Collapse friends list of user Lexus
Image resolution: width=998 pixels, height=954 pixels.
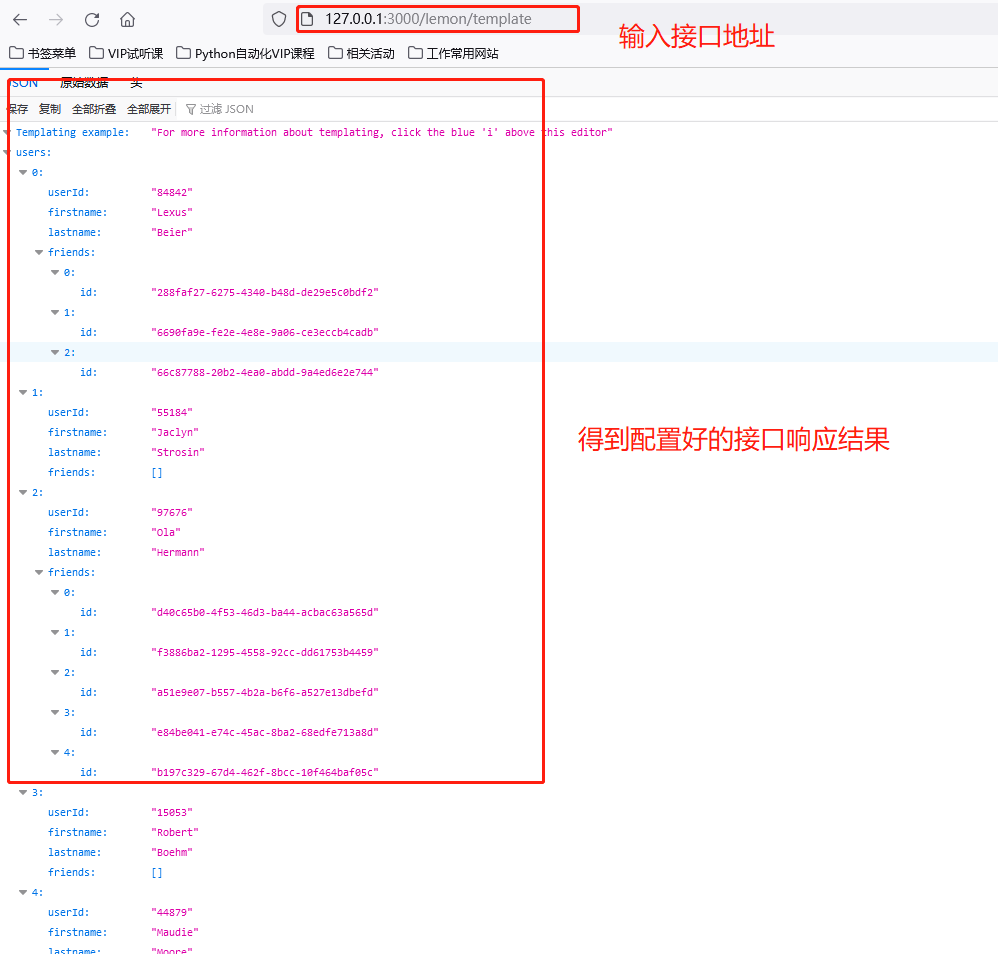(39, 253)
